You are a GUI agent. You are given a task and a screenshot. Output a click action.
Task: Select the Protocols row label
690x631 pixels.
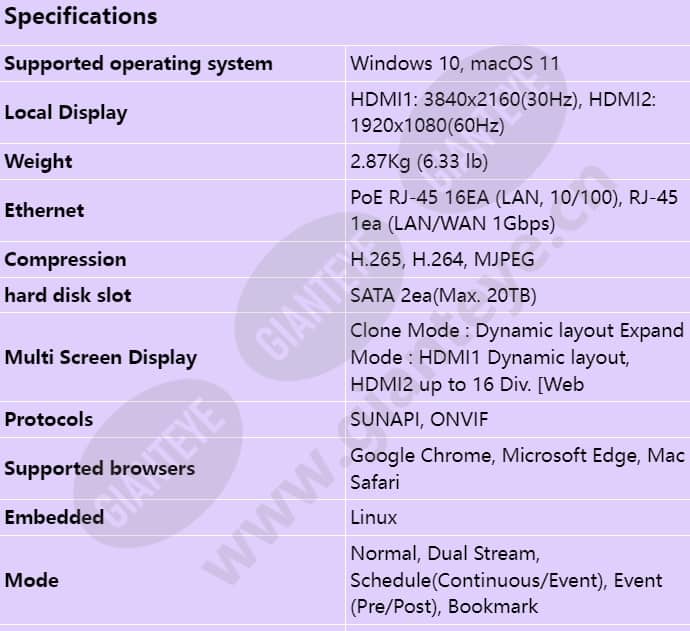48,419
